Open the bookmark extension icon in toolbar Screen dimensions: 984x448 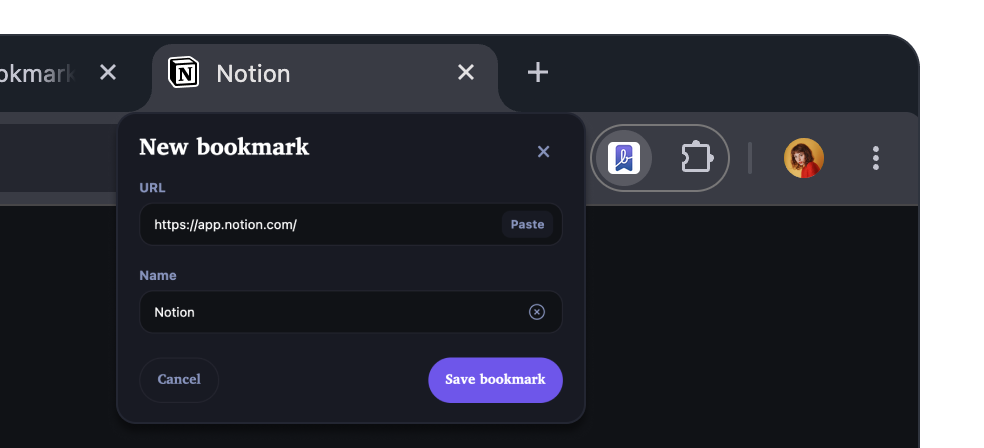point(624,158)
